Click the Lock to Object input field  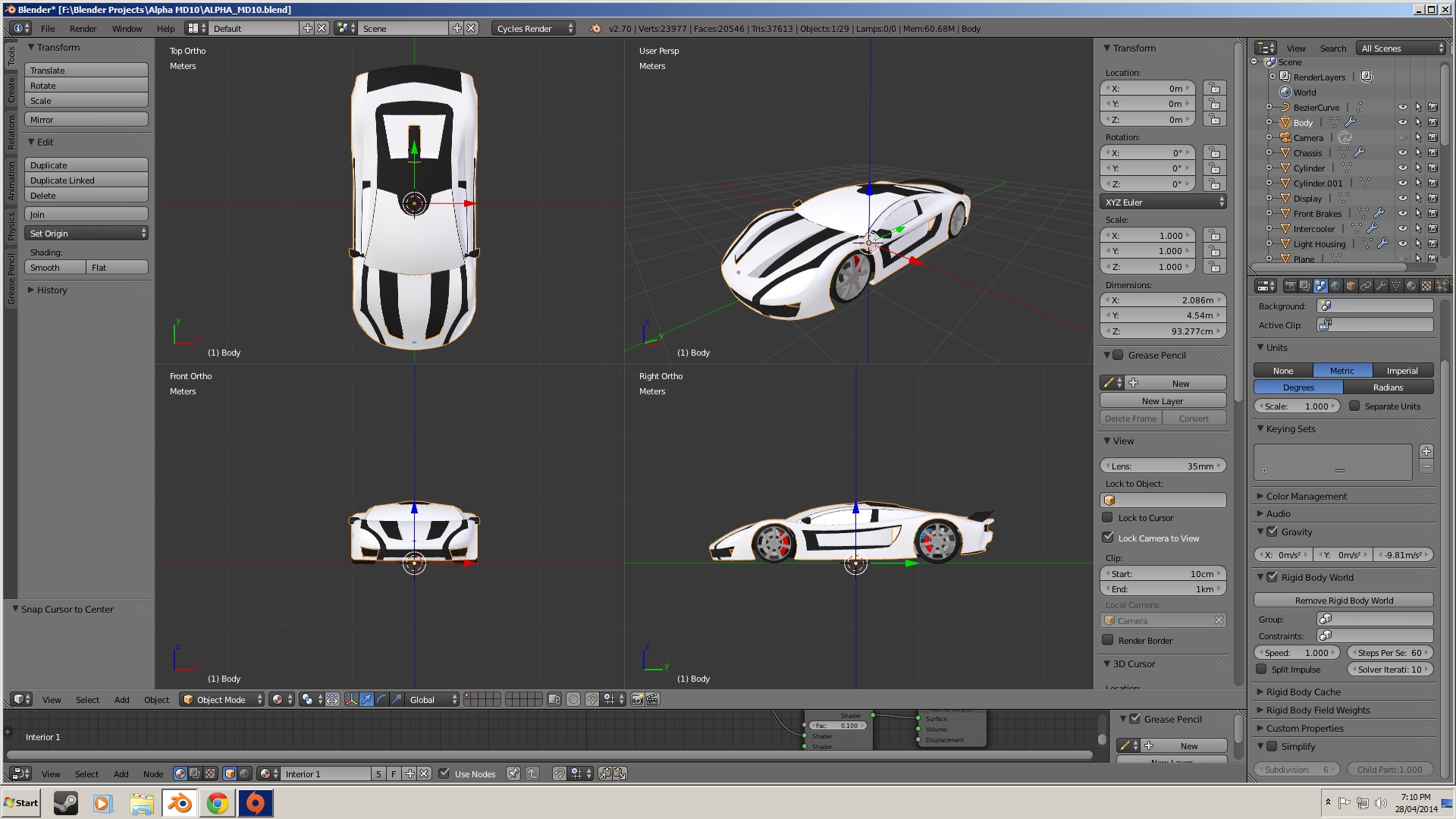1163,500
